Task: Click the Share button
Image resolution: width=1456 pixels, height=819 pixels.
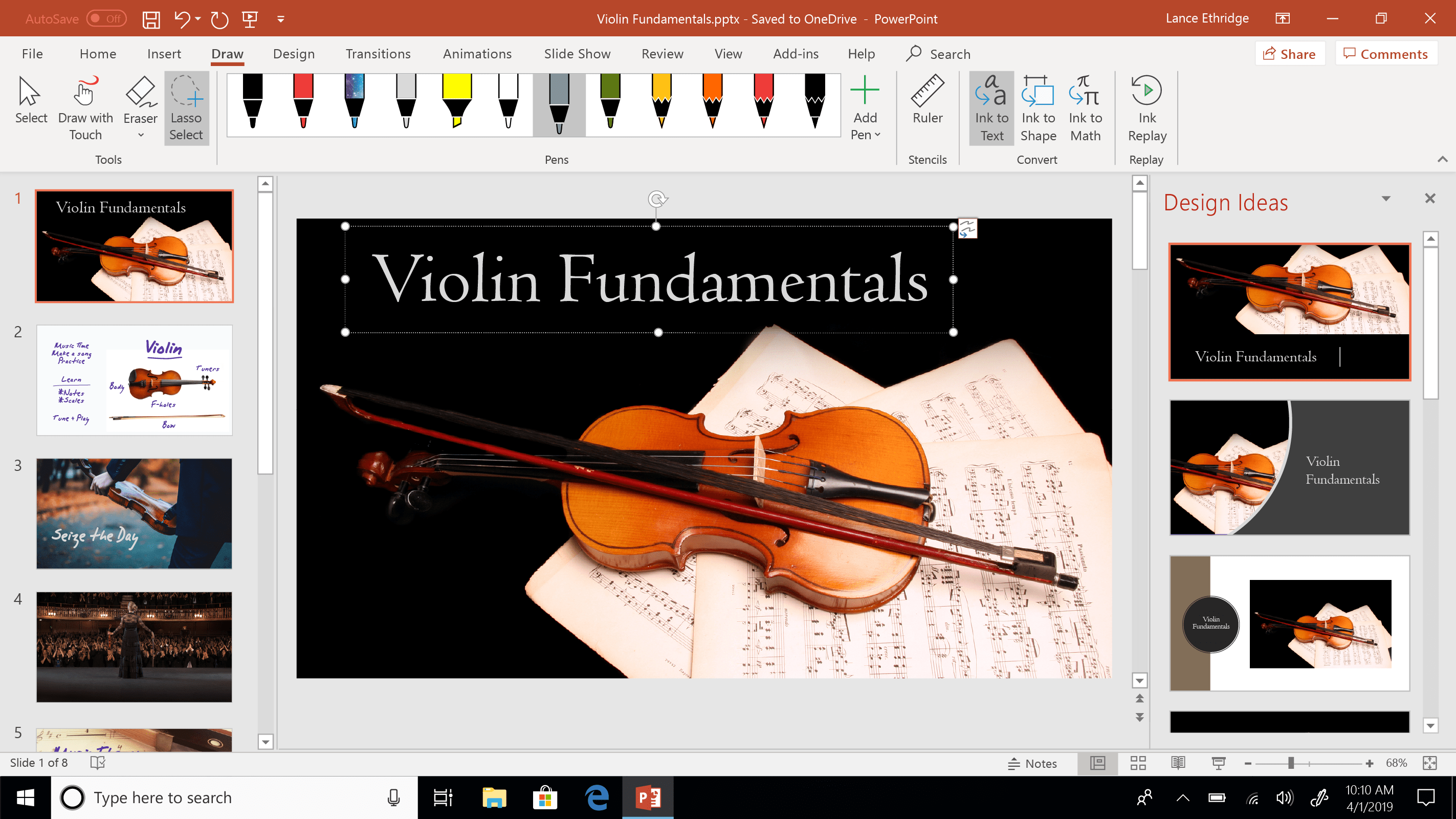Action: point(1289,54)
